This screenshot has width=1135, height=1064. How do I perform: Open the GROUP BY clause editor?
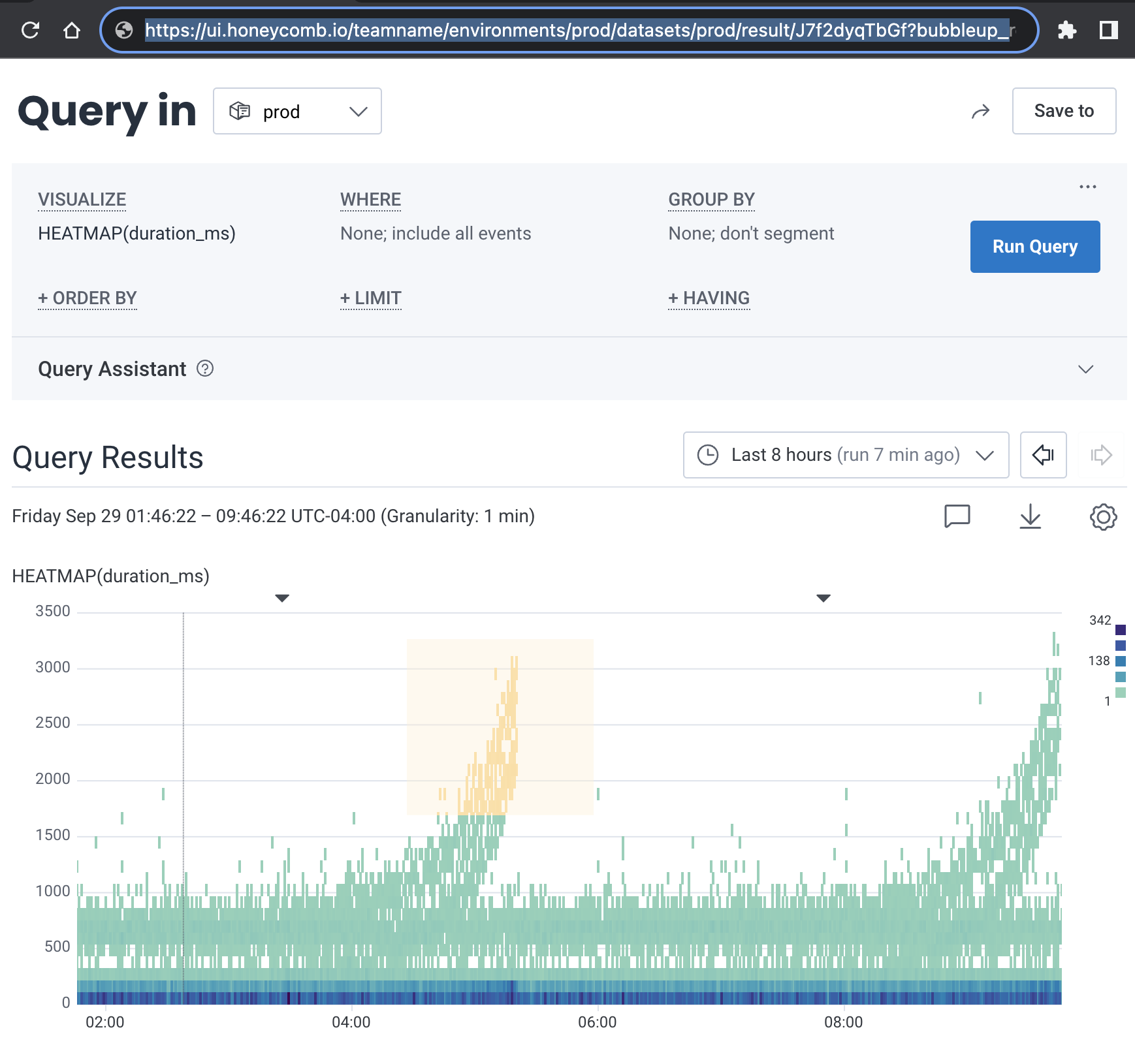[711, 200]
